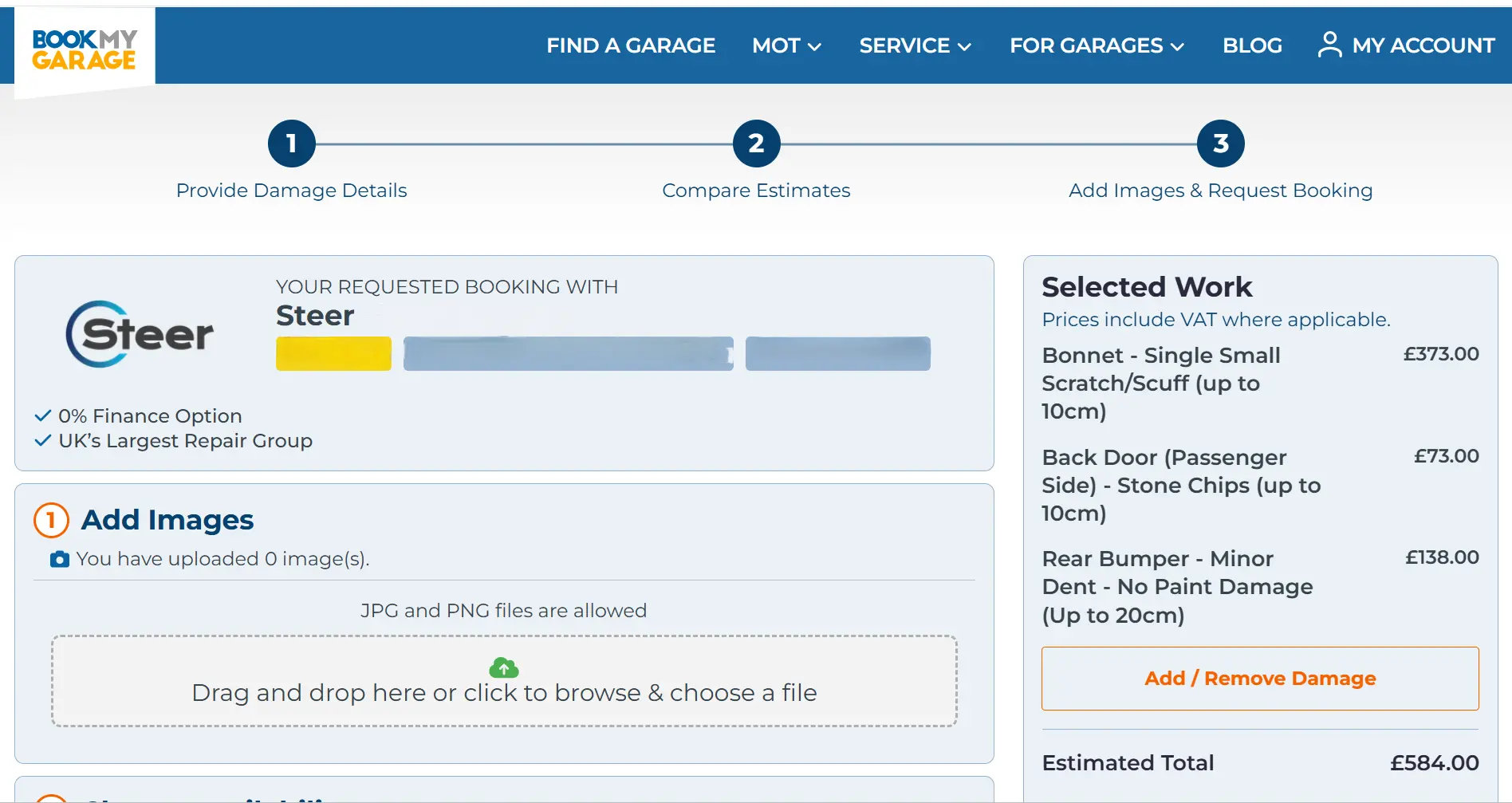Select FIND A GARAGE in the navigation
Screen dimensions: 1512x803
[x=631, y=45]
